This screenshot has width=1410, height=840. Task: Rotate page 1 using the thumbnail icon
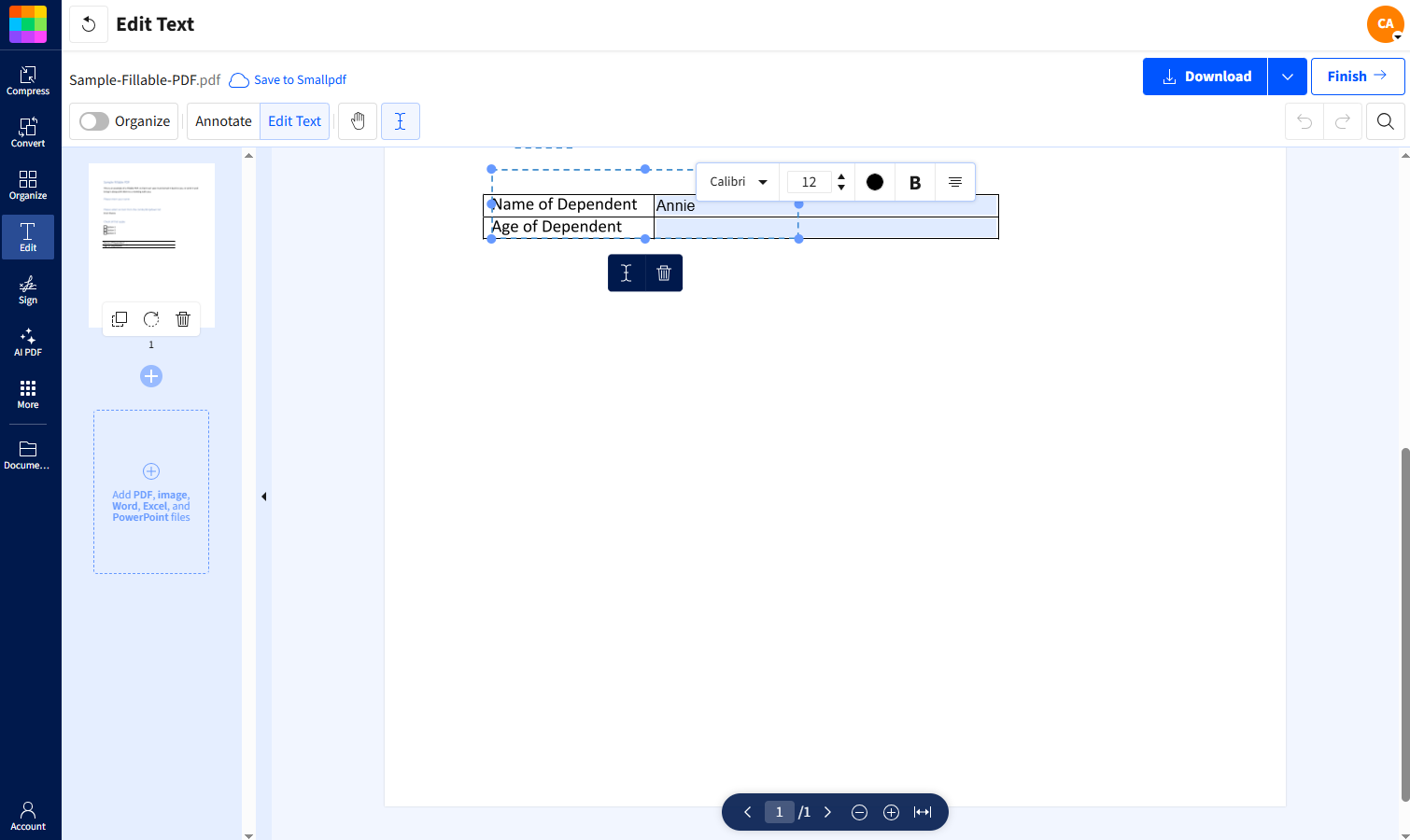point(150,318)
